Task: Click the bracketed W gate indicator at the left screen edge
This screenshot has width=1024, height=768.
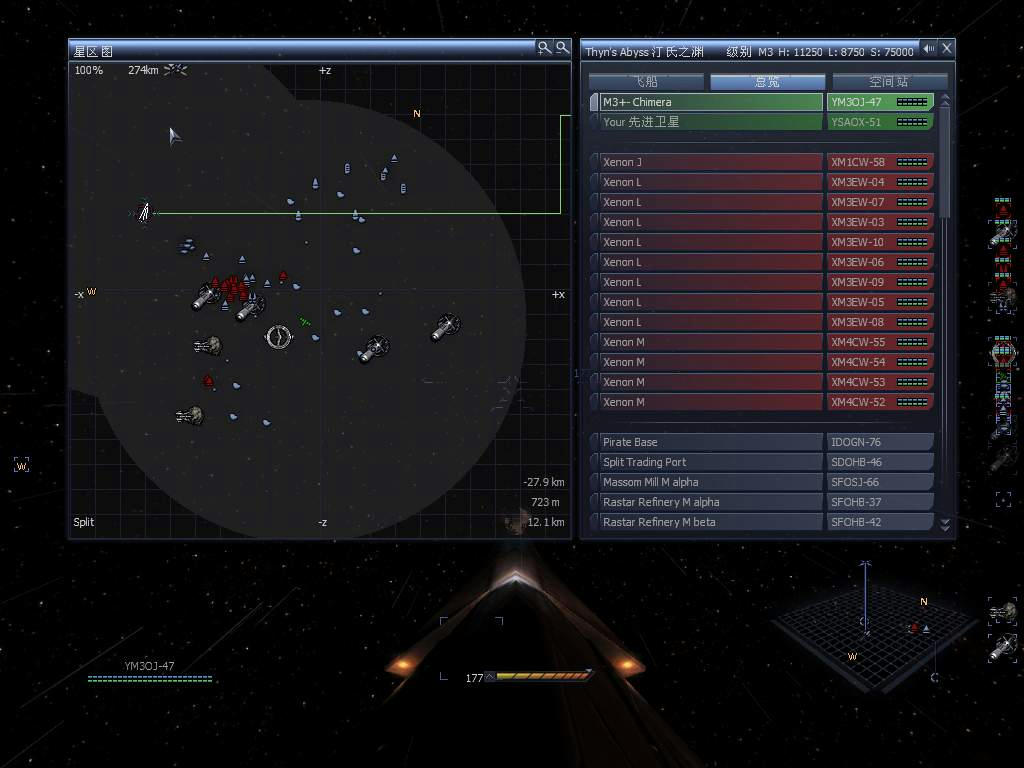Action: click(x=22, y=465)
